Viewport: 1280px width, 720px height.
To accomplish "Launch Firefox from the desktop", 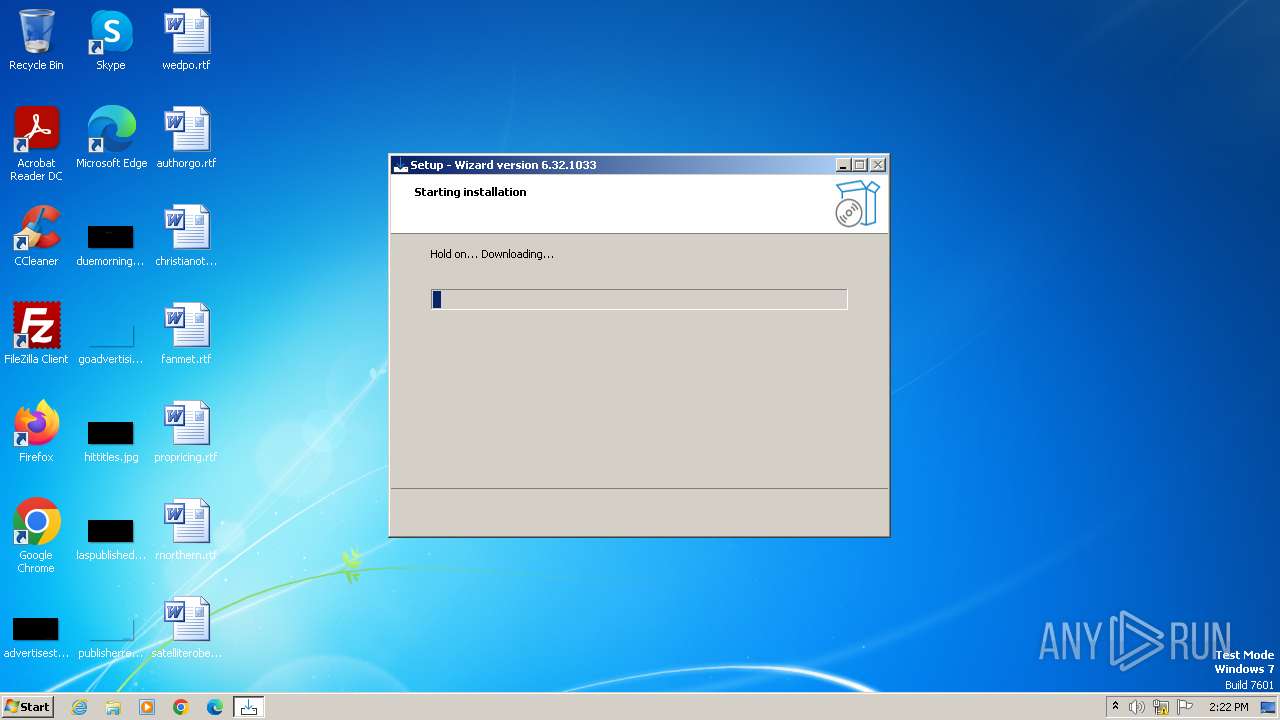I will click(36, 432).
